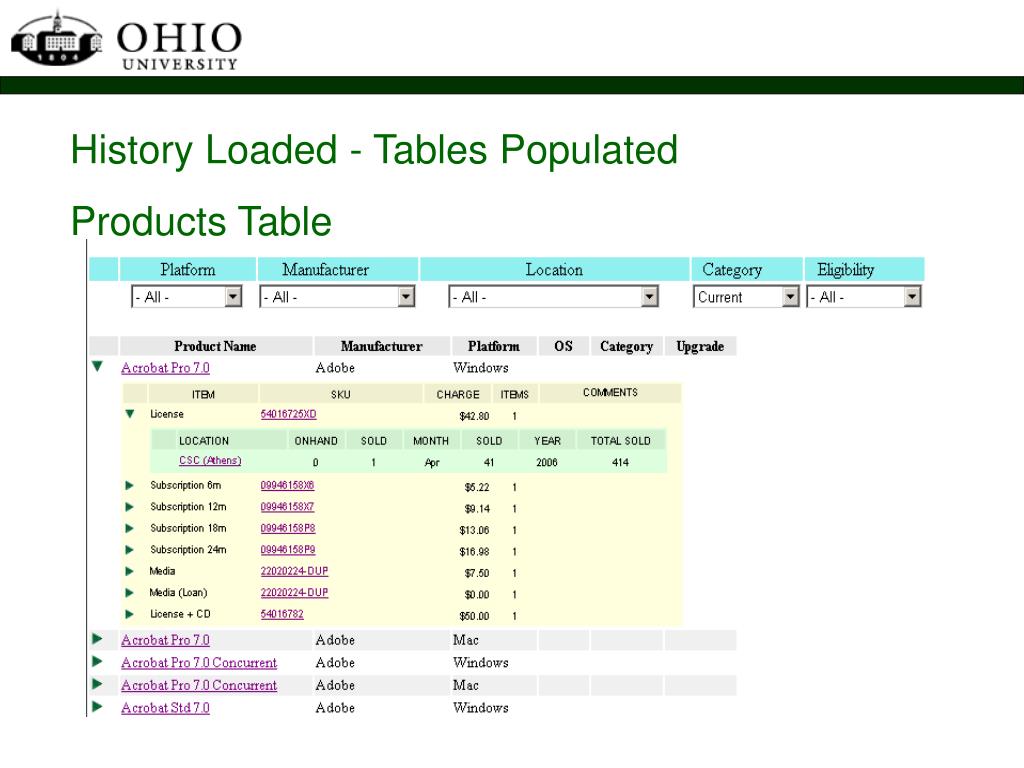1024x768 pixels.
Task: Click the CHARGE column header
Action: [458, 394]
